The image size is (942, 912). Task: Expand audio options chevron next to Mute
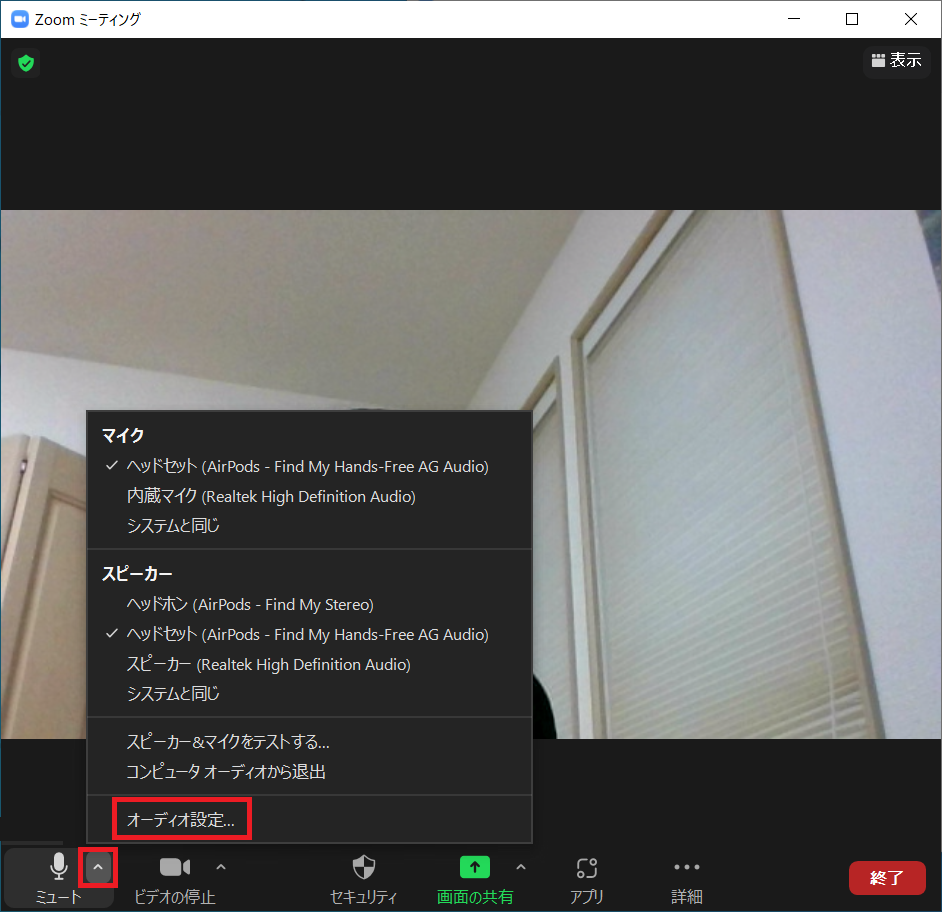pyautogui.click(x=98, y=868)
